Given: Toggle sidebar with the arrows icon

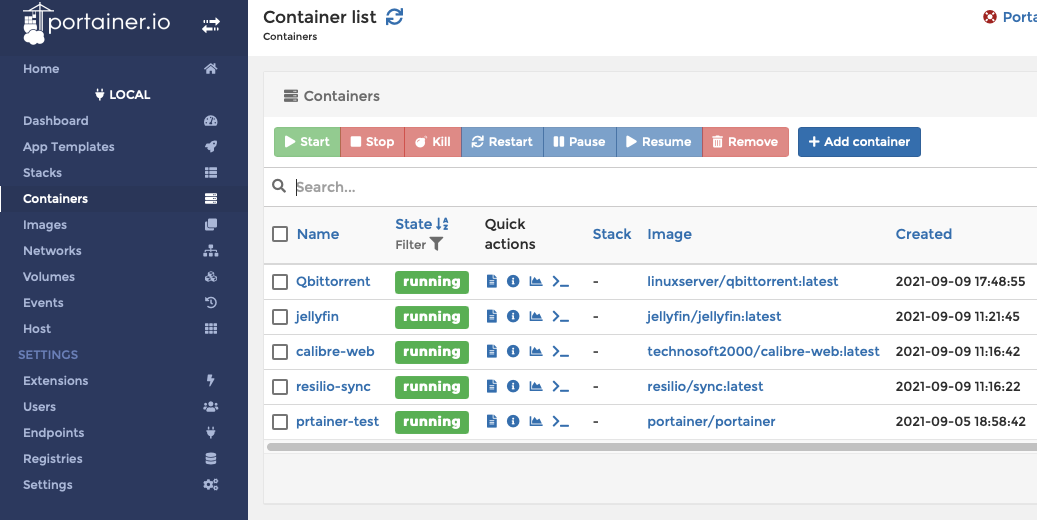Looking at the screenshot, I should (211, 25).
